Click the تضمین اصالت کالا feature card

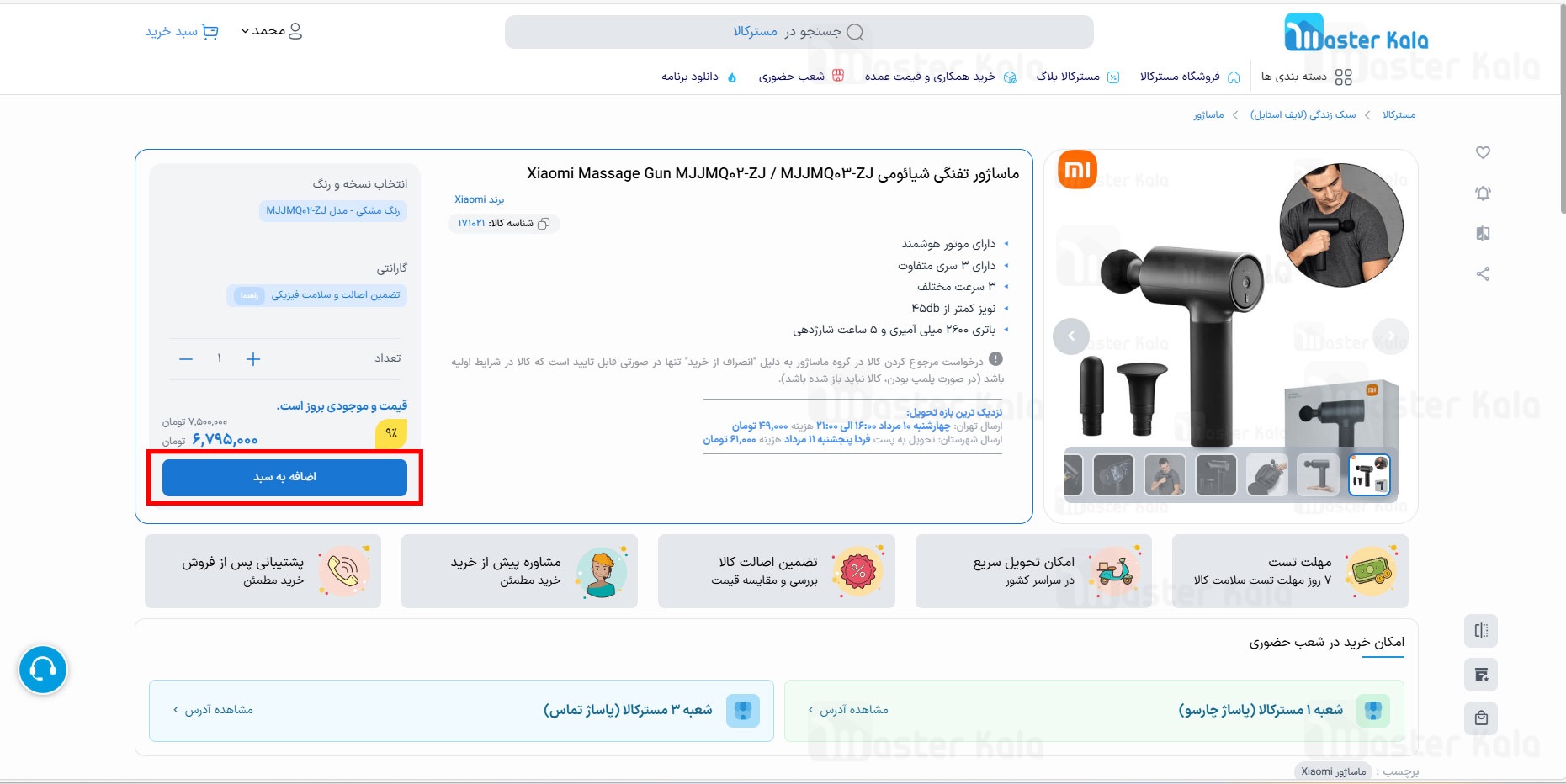click(x=777, y=571)
